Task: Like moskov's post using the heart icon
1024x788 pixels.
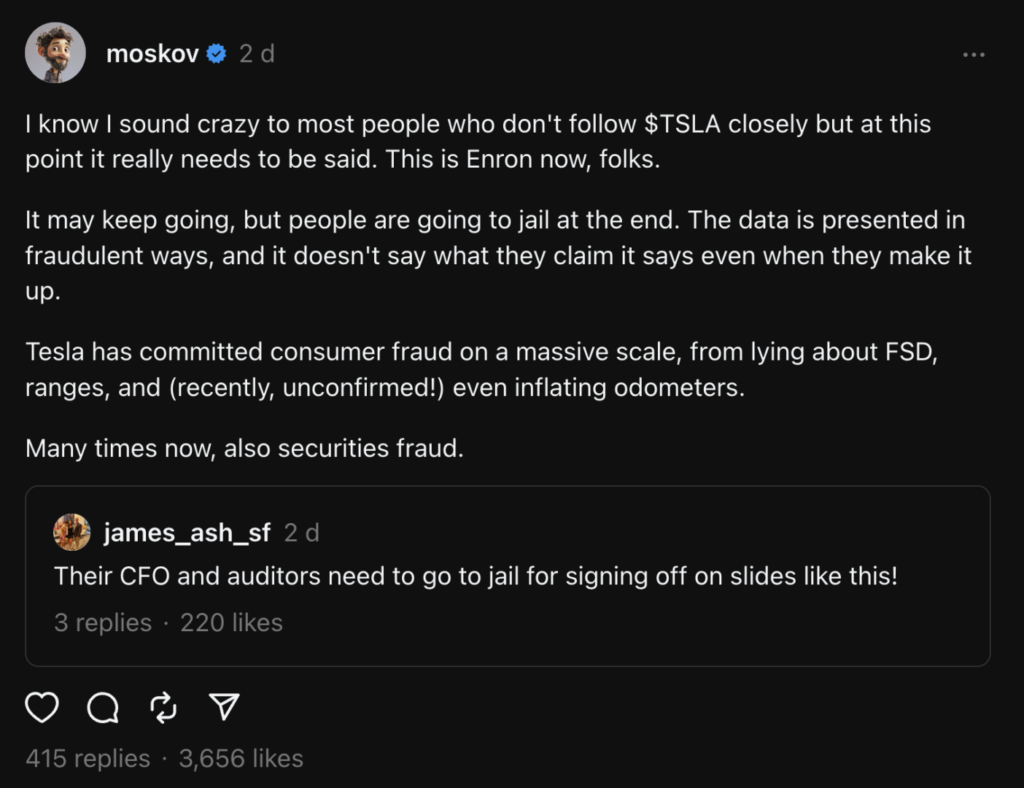Action: point(42,708)
